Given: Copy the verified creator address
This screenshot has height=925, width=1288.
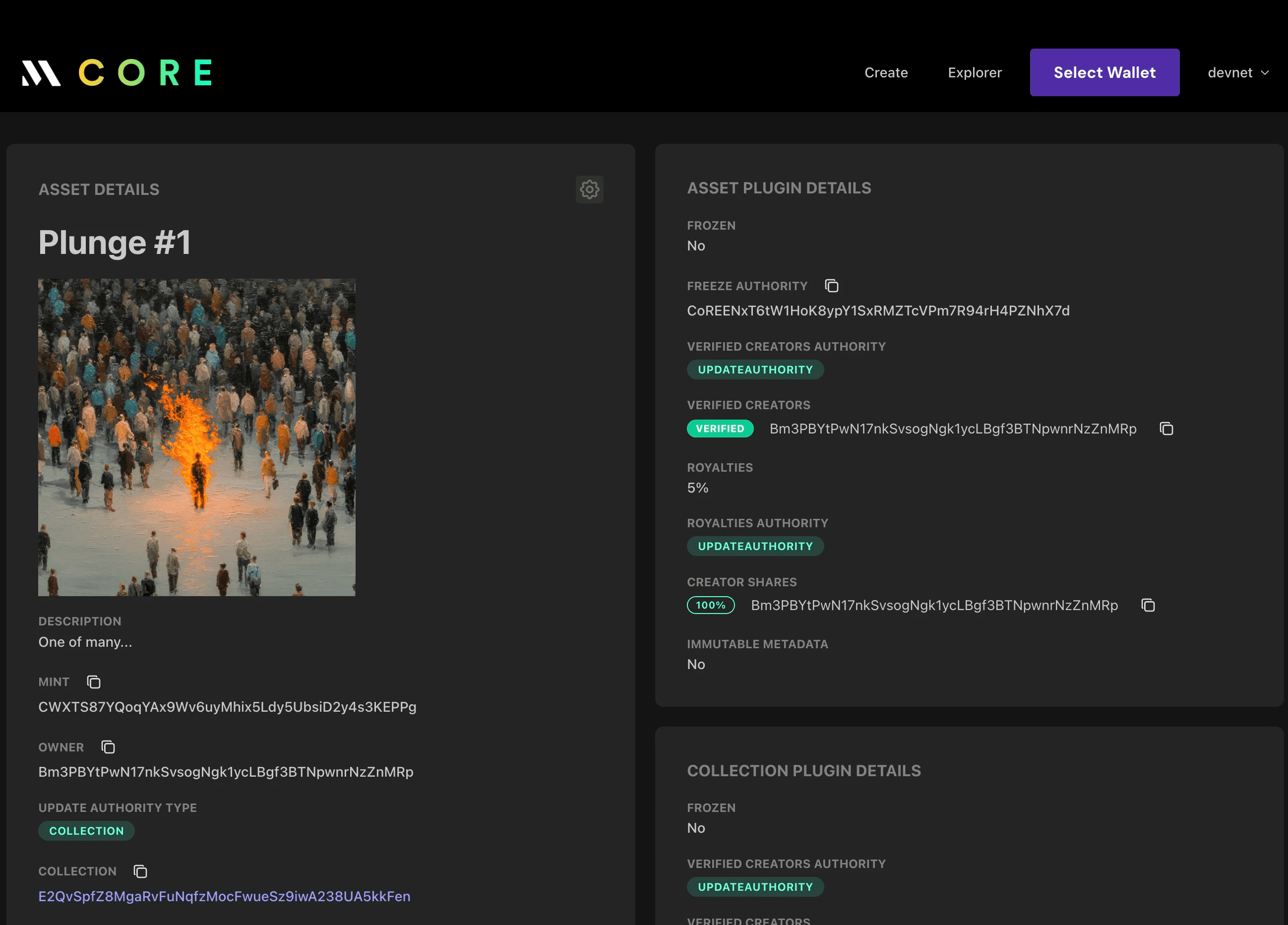Looking at the screenshot, I should (1166, 429).
